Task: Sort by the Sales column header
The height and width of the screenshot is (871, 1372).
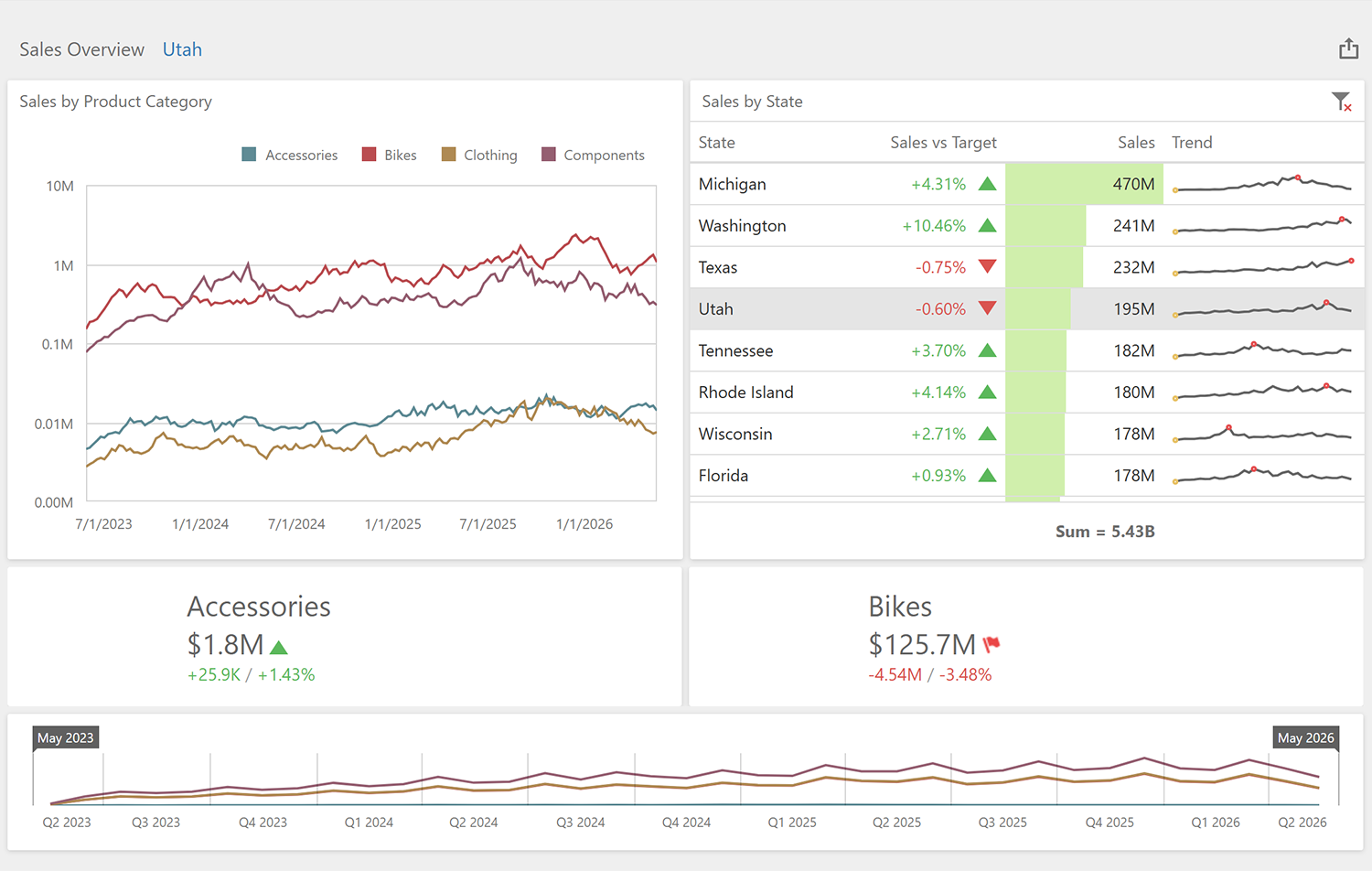Action: 1136,143
